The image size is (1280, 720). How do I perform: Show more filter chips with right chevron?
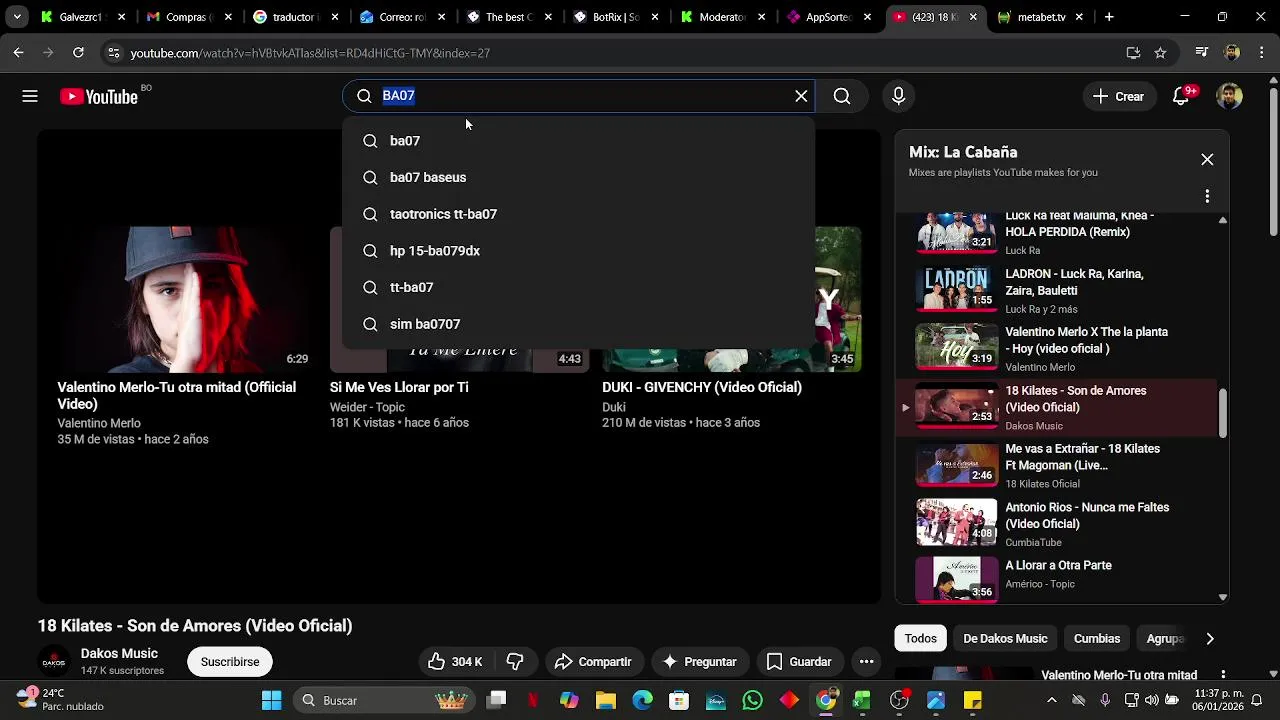click(x=1210, y=638)
